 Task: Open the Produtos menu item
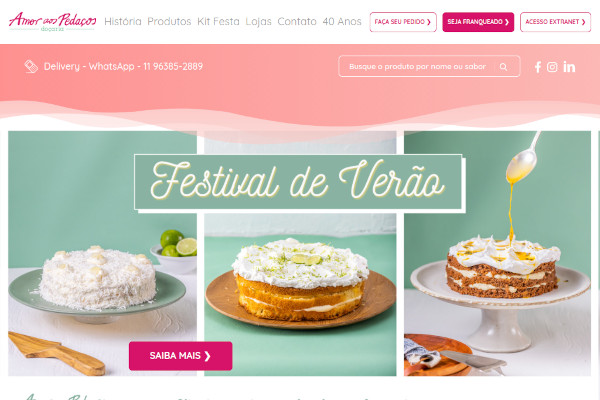pos(169,21)
